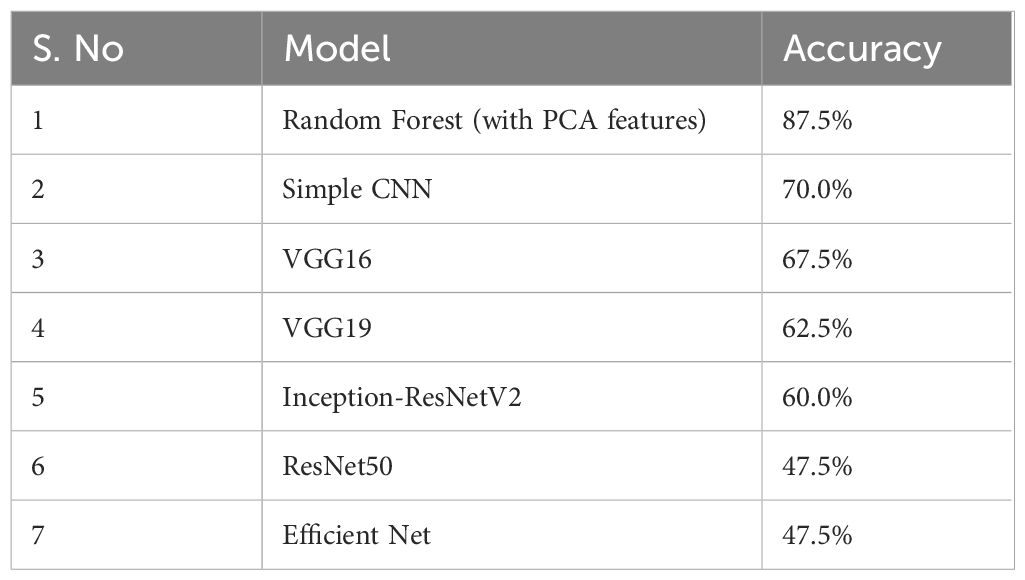The height and width of the screenshot is (580, 1025).
Task: Click serial number 4 cell
Action: point(39,328)
